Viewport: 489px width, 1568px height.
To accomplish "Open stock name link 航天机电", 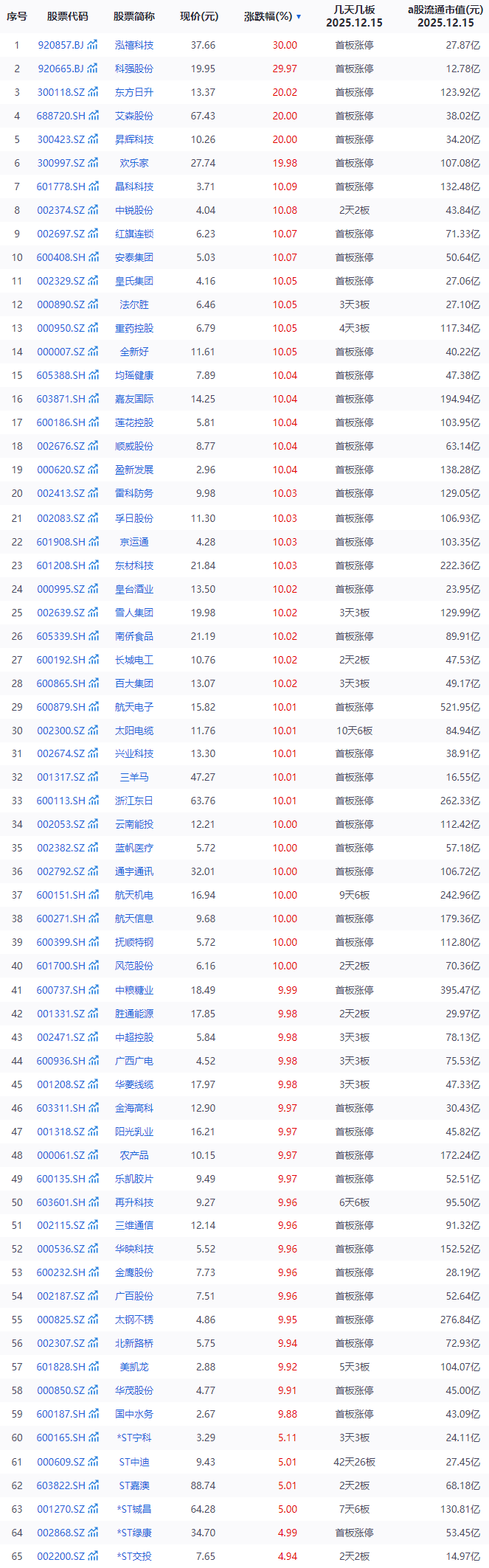I will [x=134, y=896].
